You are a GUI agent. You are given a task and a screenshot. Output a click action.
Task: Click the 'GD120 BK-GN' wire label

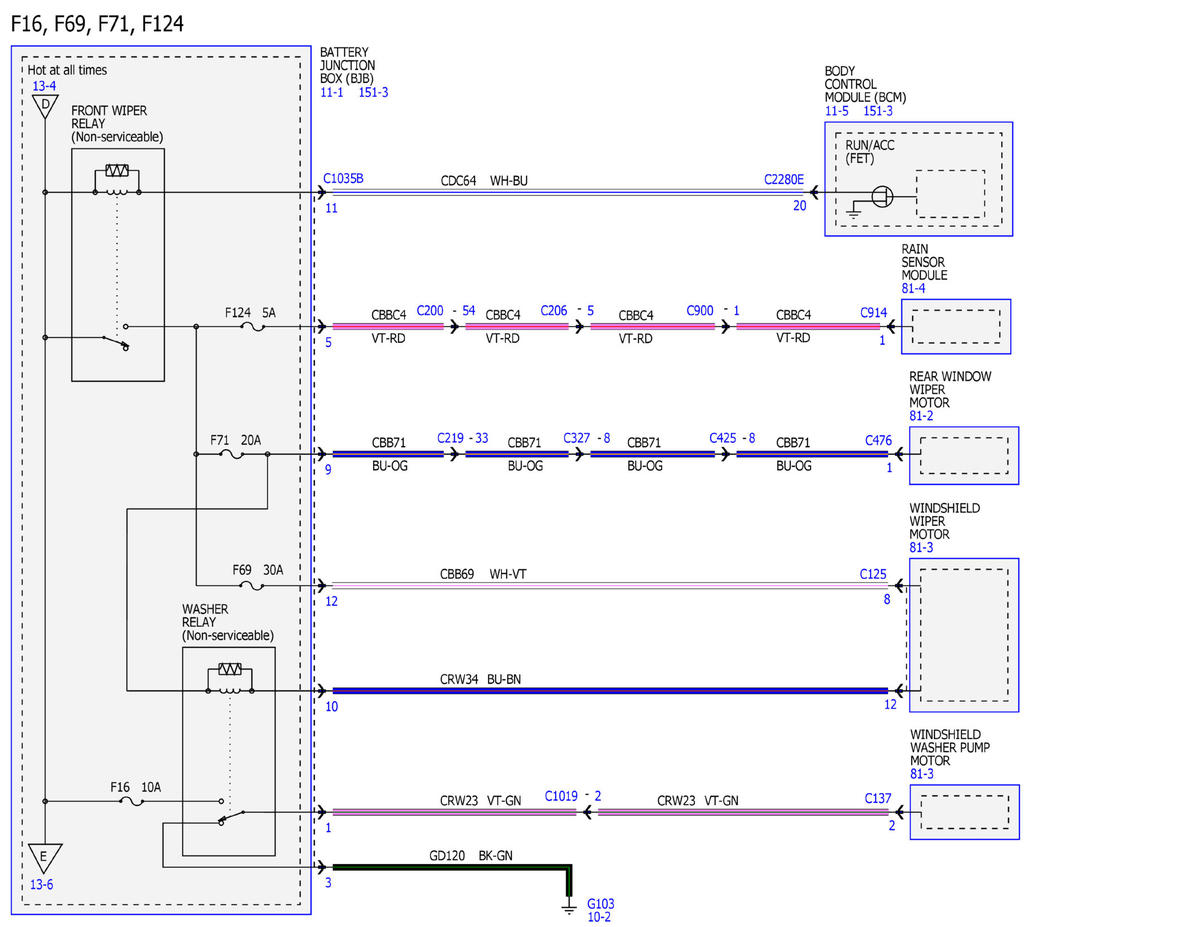tap(471, 857)
